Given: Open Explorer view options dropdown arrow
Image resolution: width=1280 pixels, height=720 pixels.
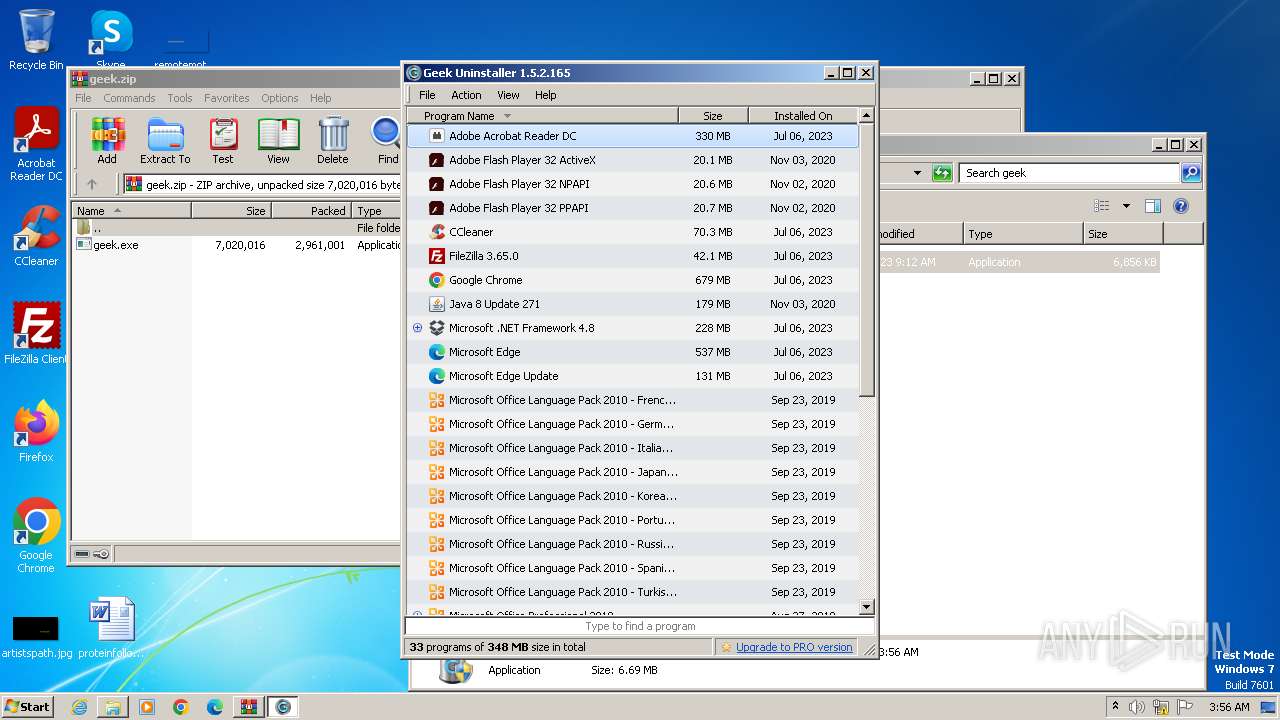Looking at the screenshot, I should click(x=1126, y=206).
